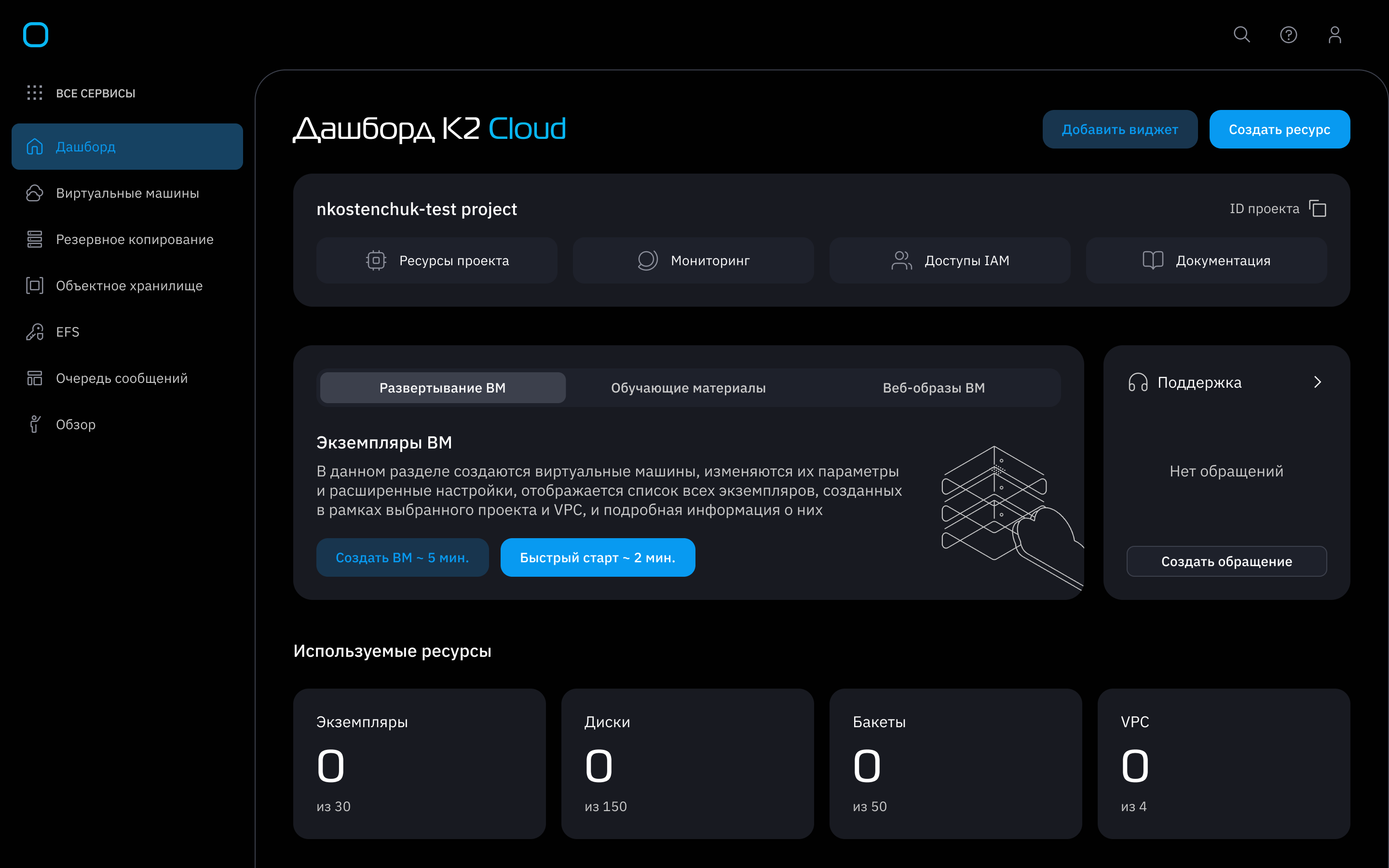This screenshot has height=868, width=1389.
Task: Click the chip icon on Ресурсы проекта
Action: pos(376,260)
